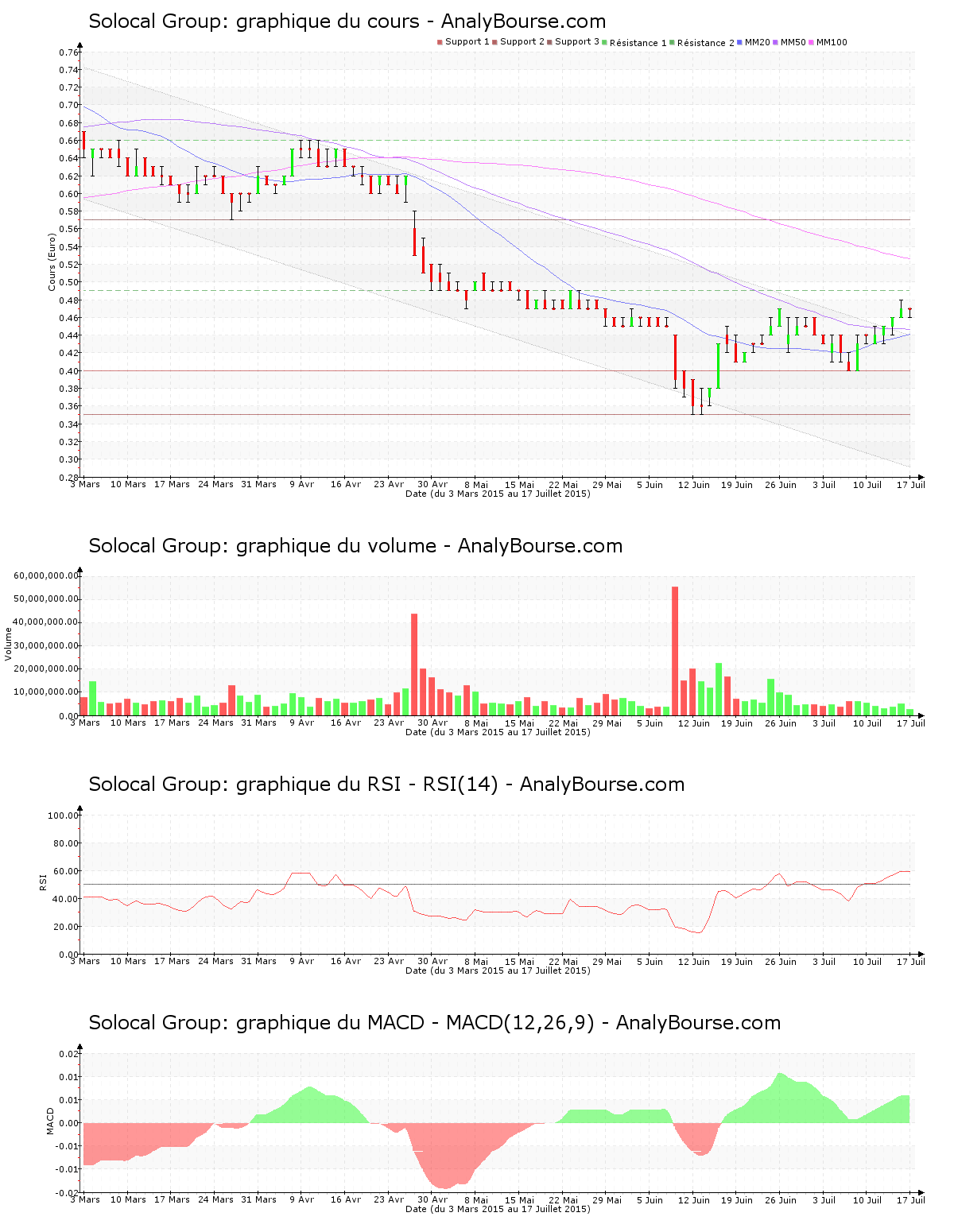954x1232 pixels.
Task: Click the Support 1 legend color square
Action: click(x=440, y=42)
